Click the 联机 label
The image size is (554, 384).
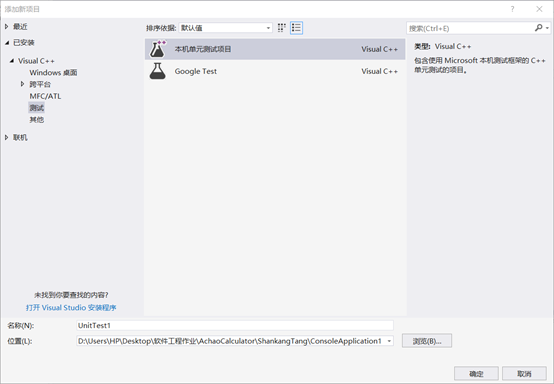20,137
